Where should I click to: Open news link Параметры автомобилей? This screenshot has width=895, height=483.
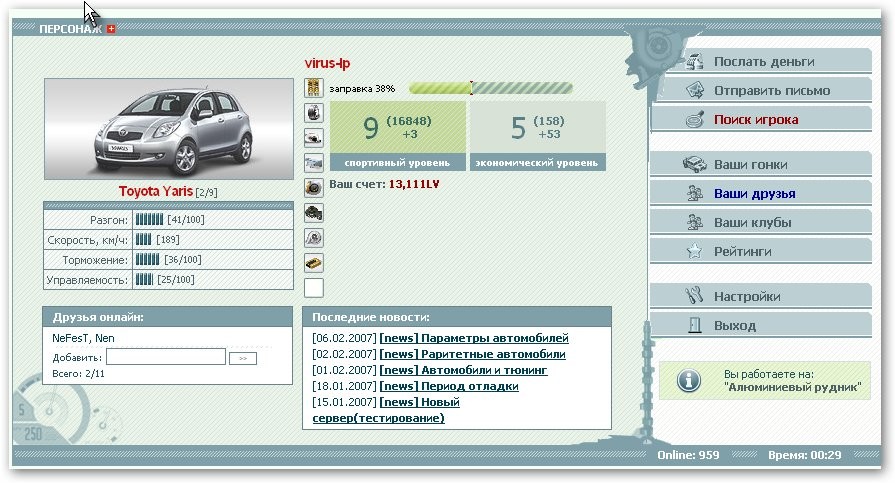coord(474,338)
